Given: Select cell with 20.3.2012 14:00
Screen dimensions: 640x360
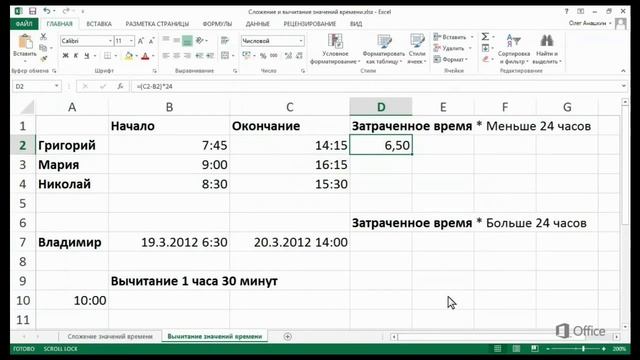Looking at the screenshot, I should [x=290, y=242].
